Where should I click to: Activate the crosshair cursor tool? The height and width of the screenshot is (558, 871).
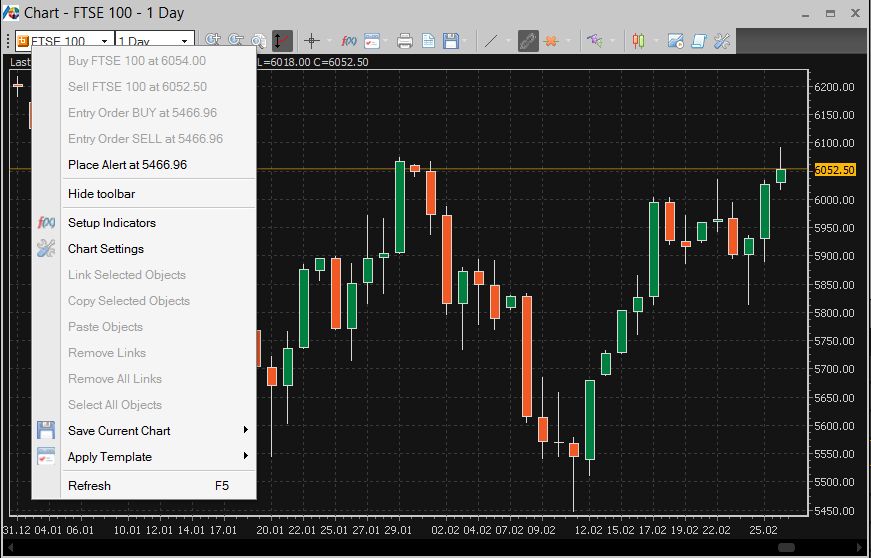click(312, 41)
